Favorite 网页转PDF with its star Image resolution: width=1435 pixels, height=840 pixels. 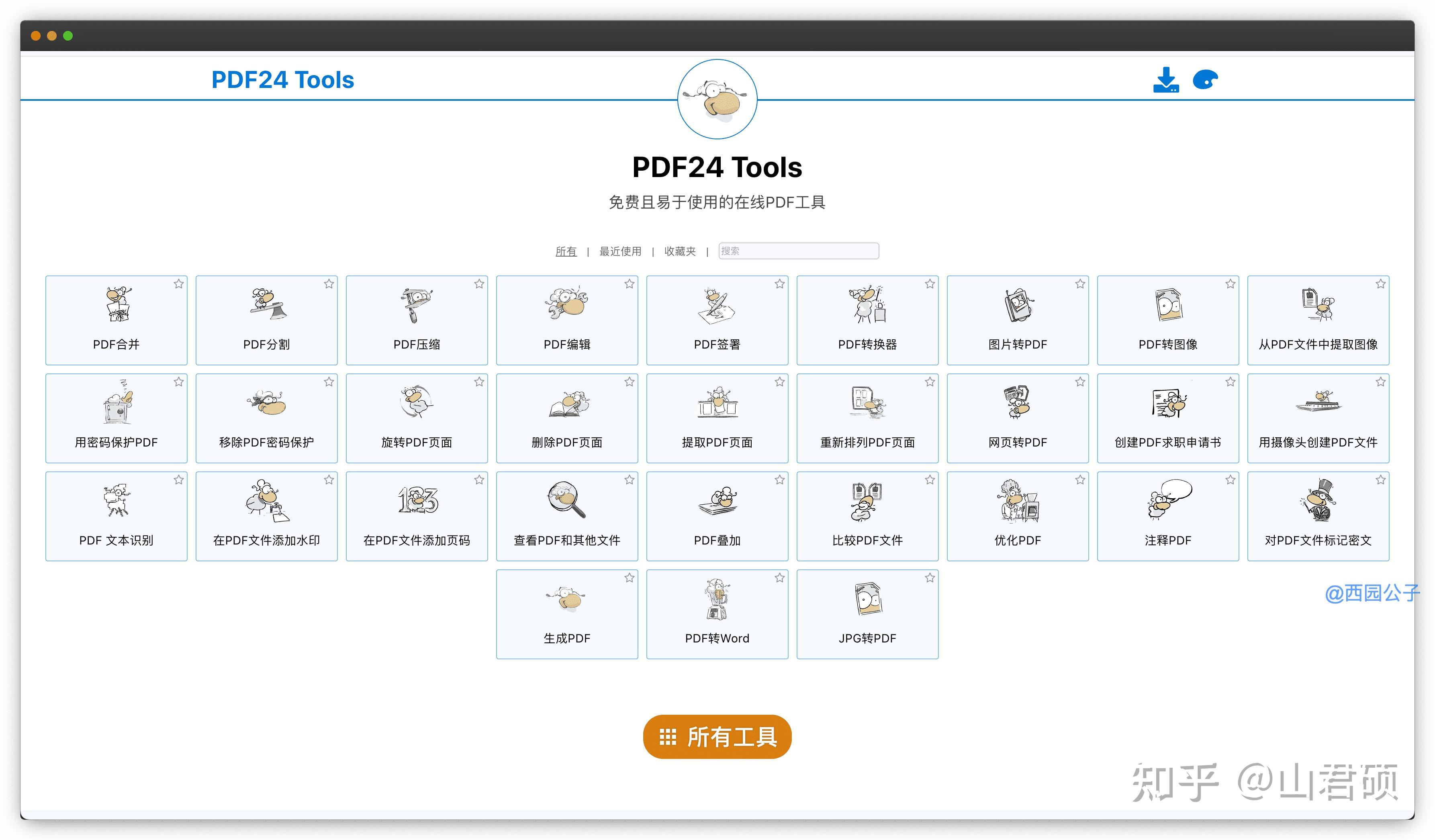(1080, 382)
